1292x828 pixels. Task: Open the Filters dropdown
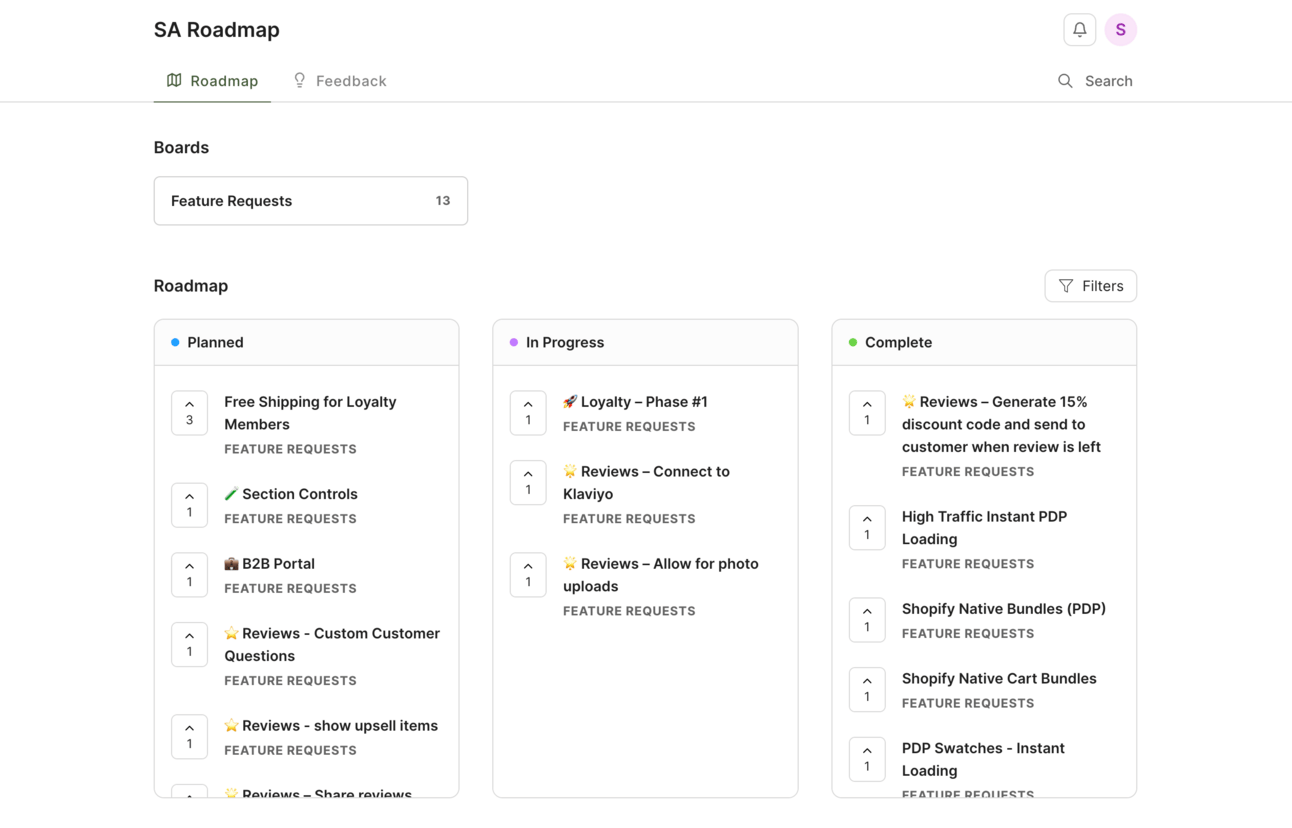1090,286
